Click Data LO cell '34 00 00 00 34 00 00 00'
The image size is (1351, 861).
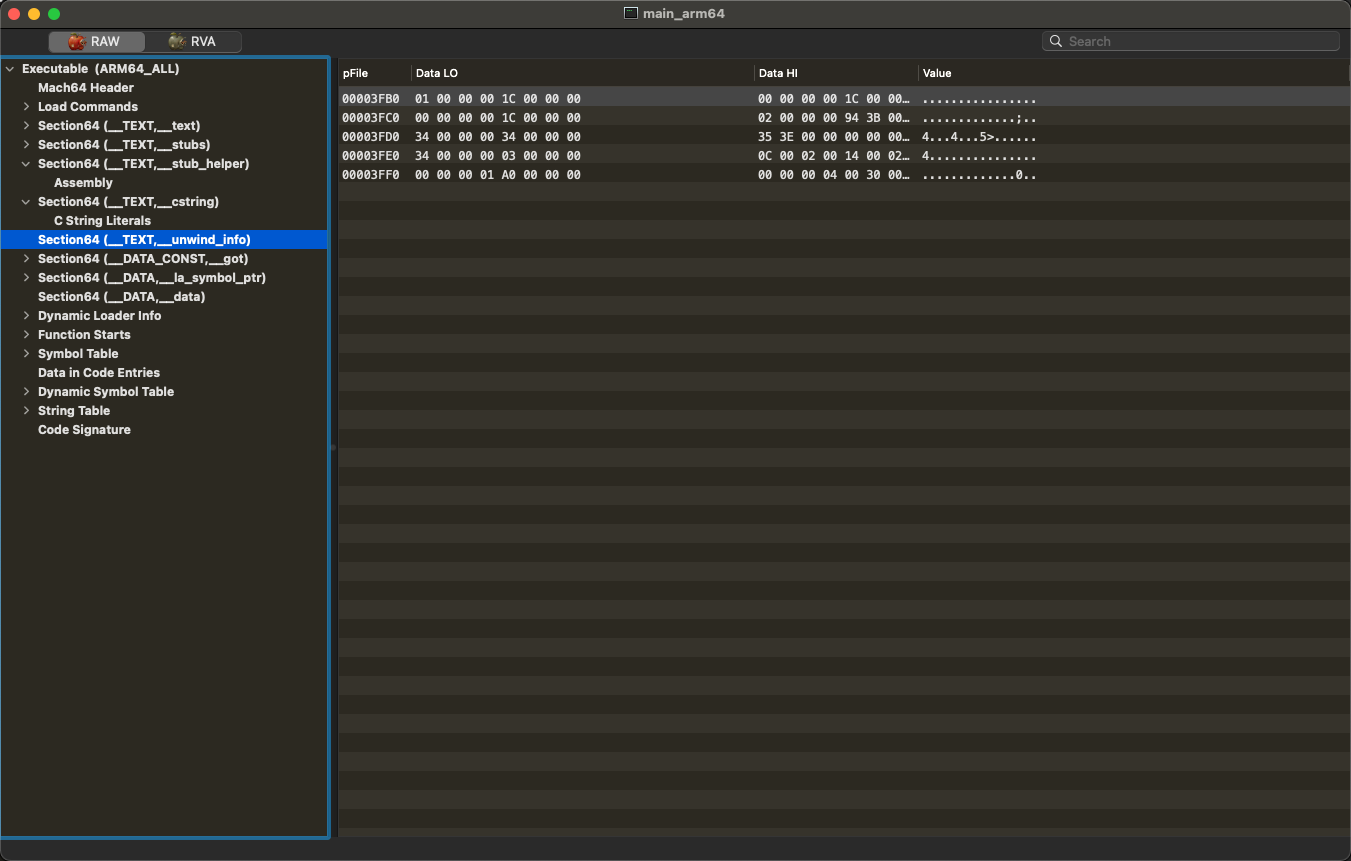[498, 137]
